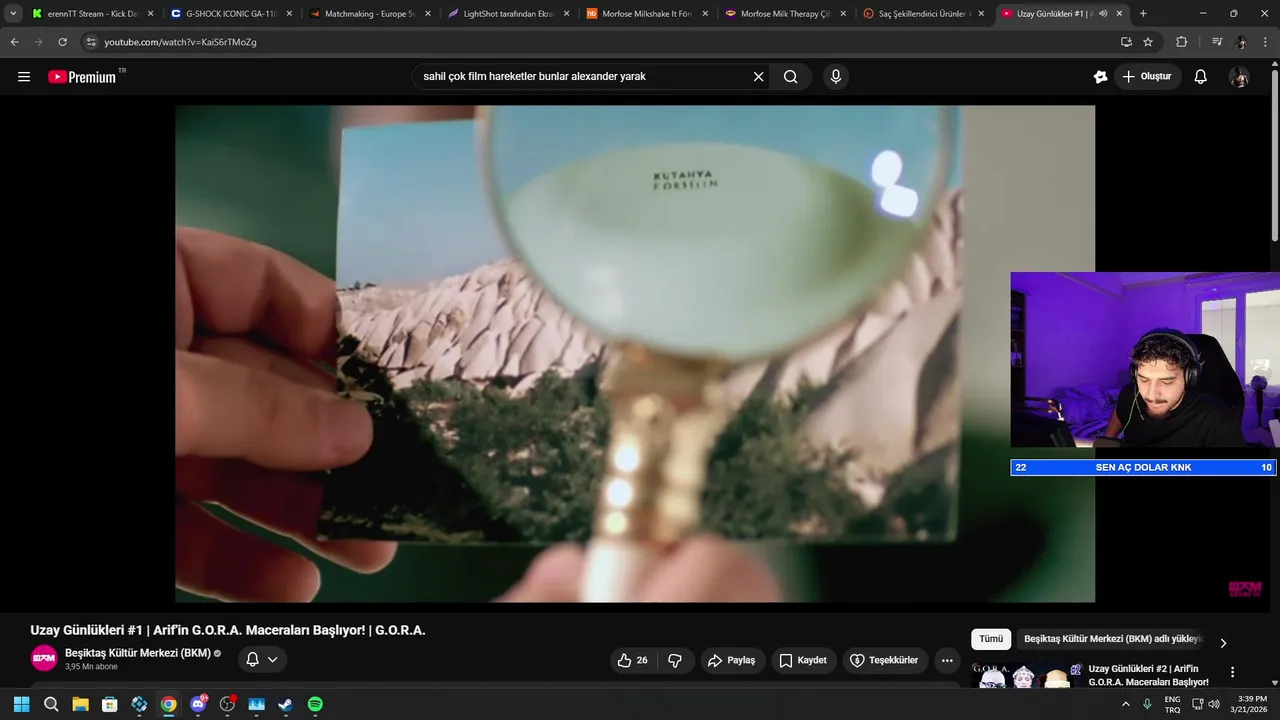Open the sparkle icon left of Oluştur
Image resolution: width=1280 pixels, height=720 pixels.
click(x=1100, y=77)
